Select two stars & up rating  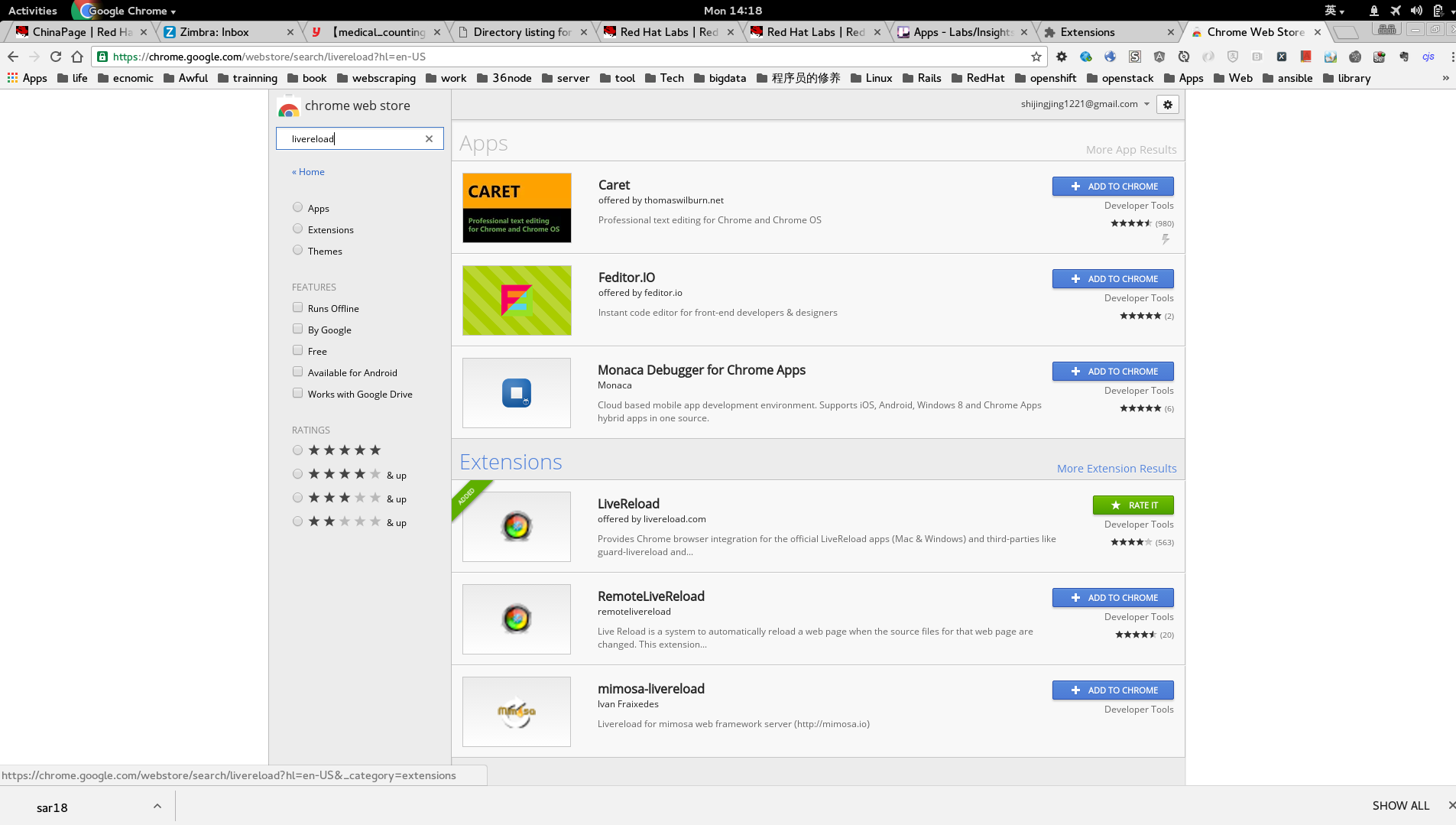tap(297, 521)
